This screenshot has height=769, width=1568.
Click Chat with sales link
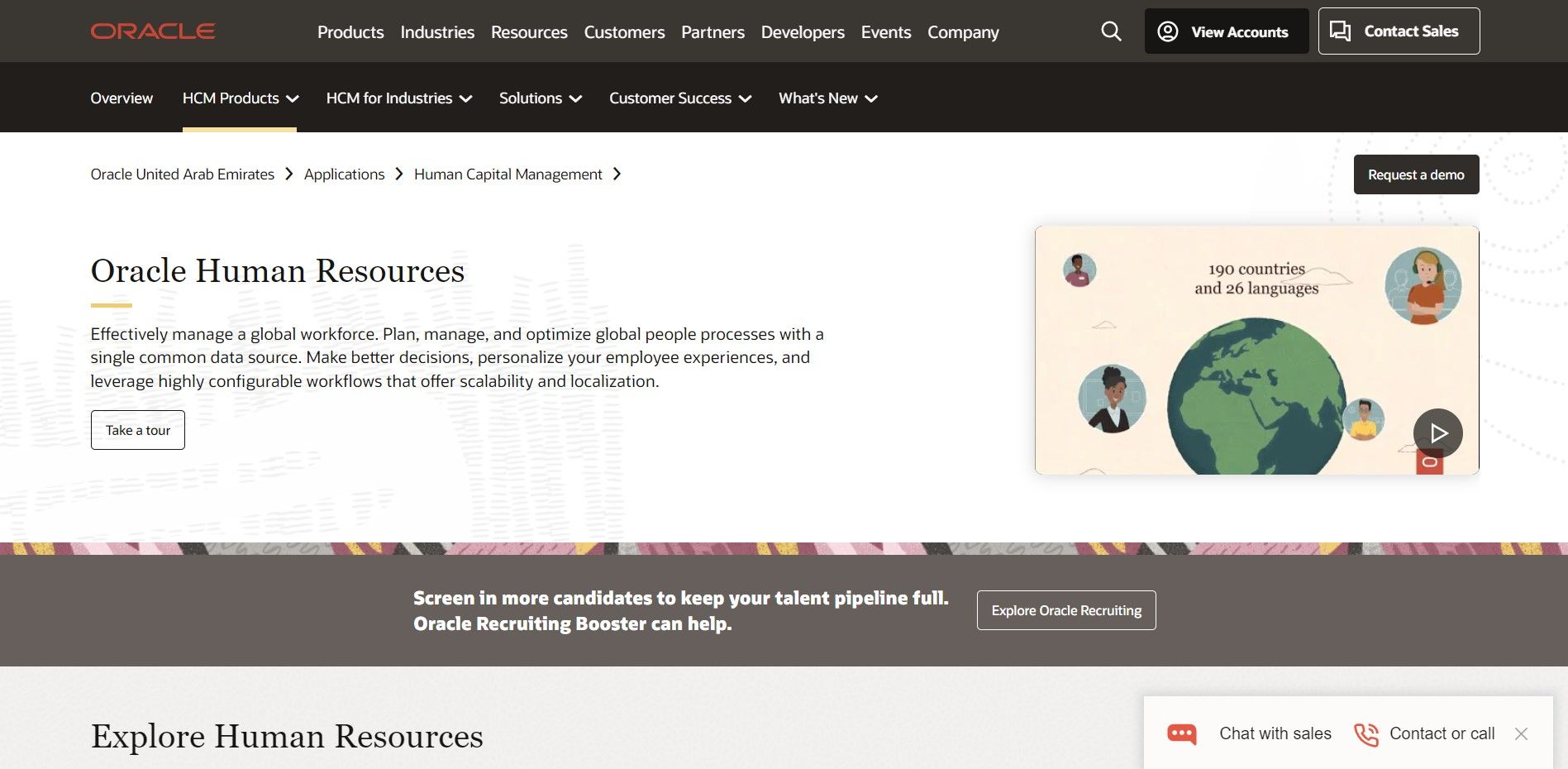(x=1275, y=733)
